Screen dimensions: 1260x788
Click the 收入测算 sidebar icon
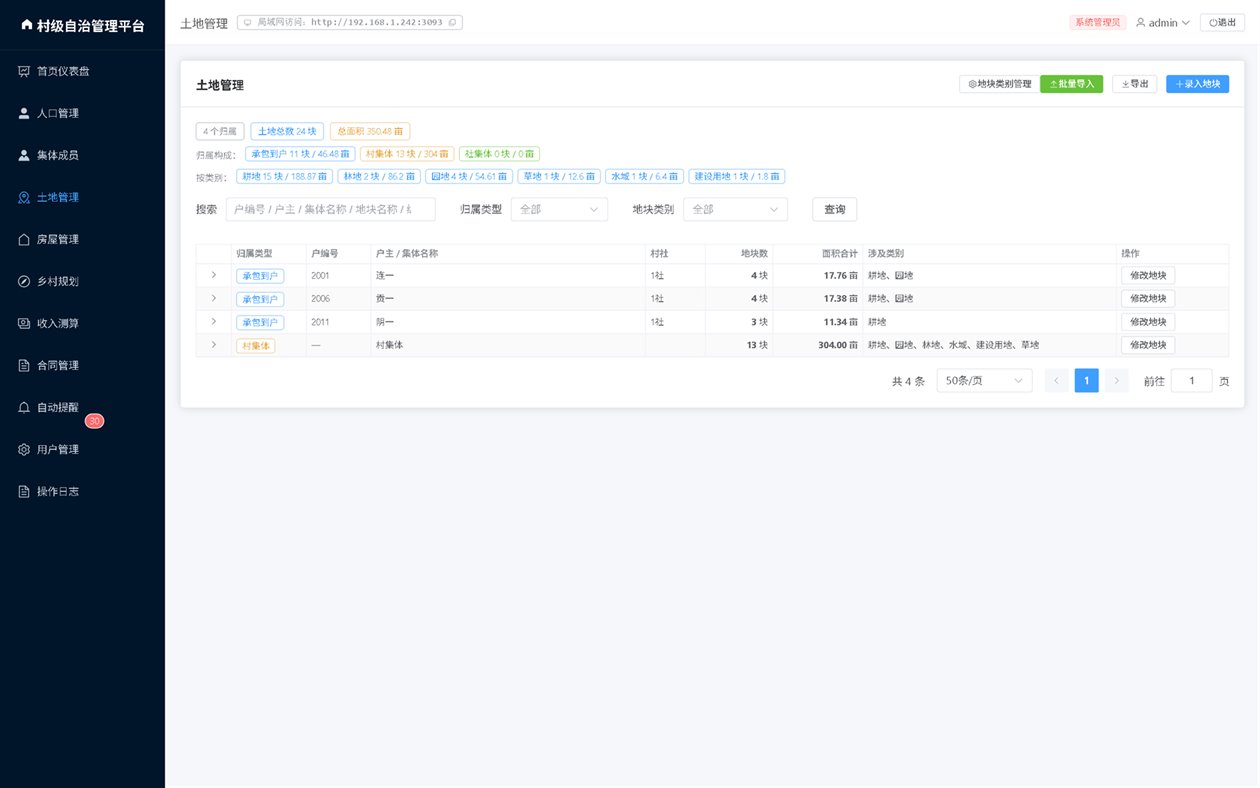[x=24, y=323]
